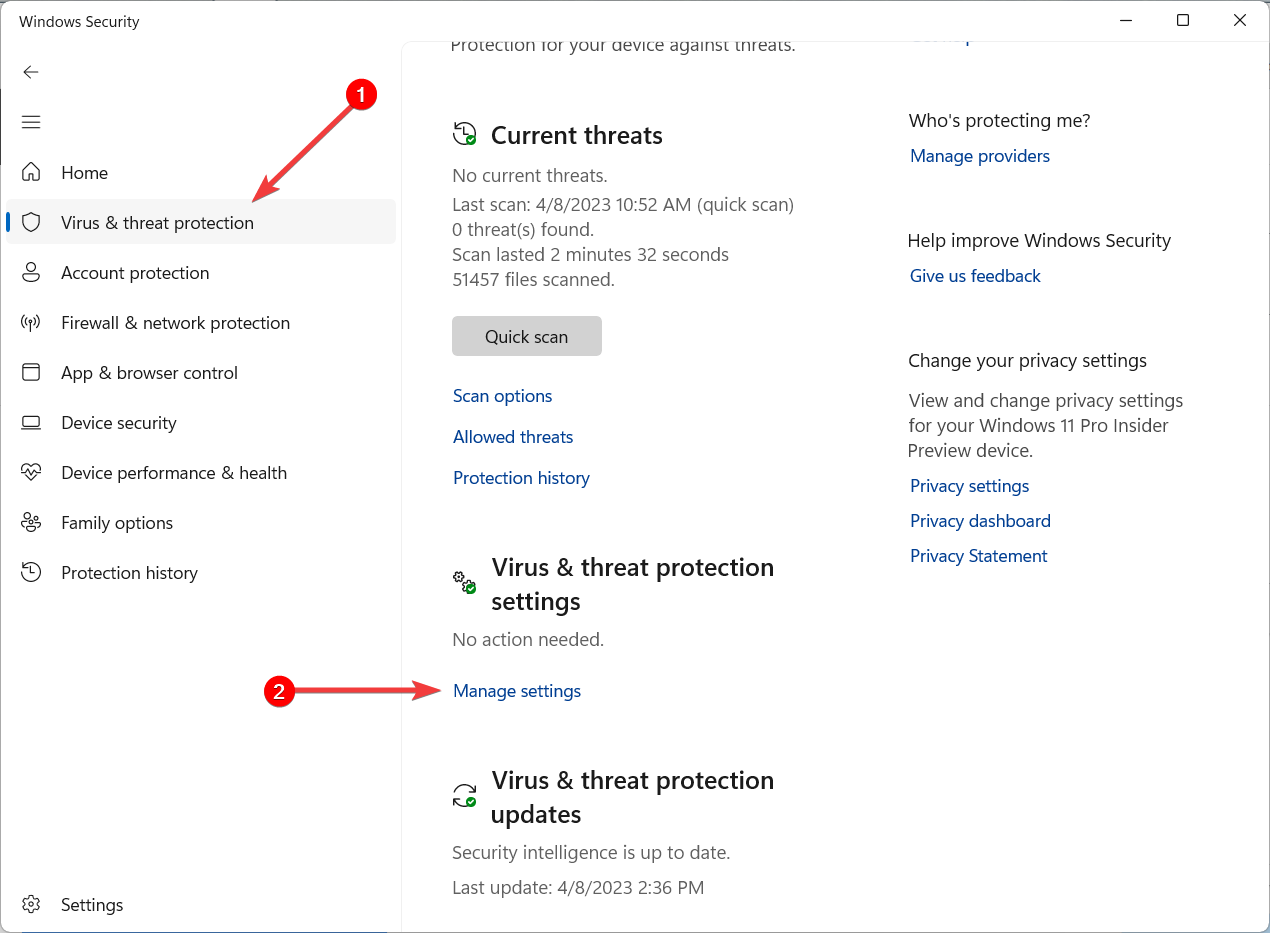
Task: Click the Home house icon
Action: (31, 172)
